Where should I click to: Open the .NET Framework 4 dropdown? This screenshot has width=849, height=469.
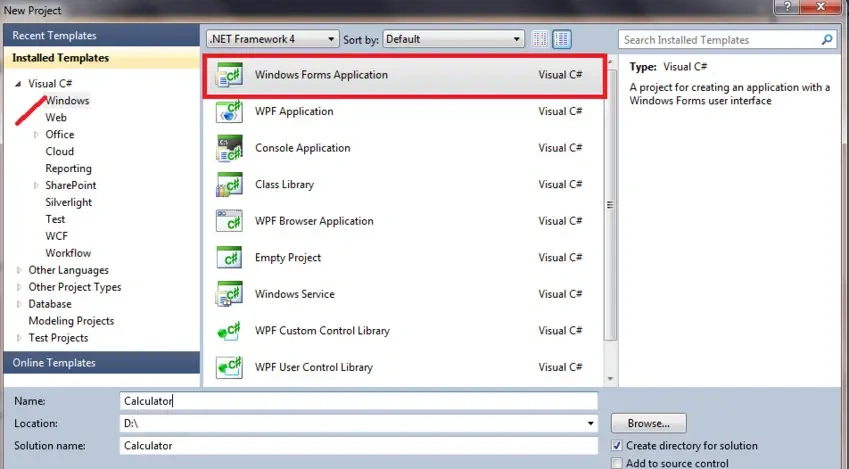273,39
